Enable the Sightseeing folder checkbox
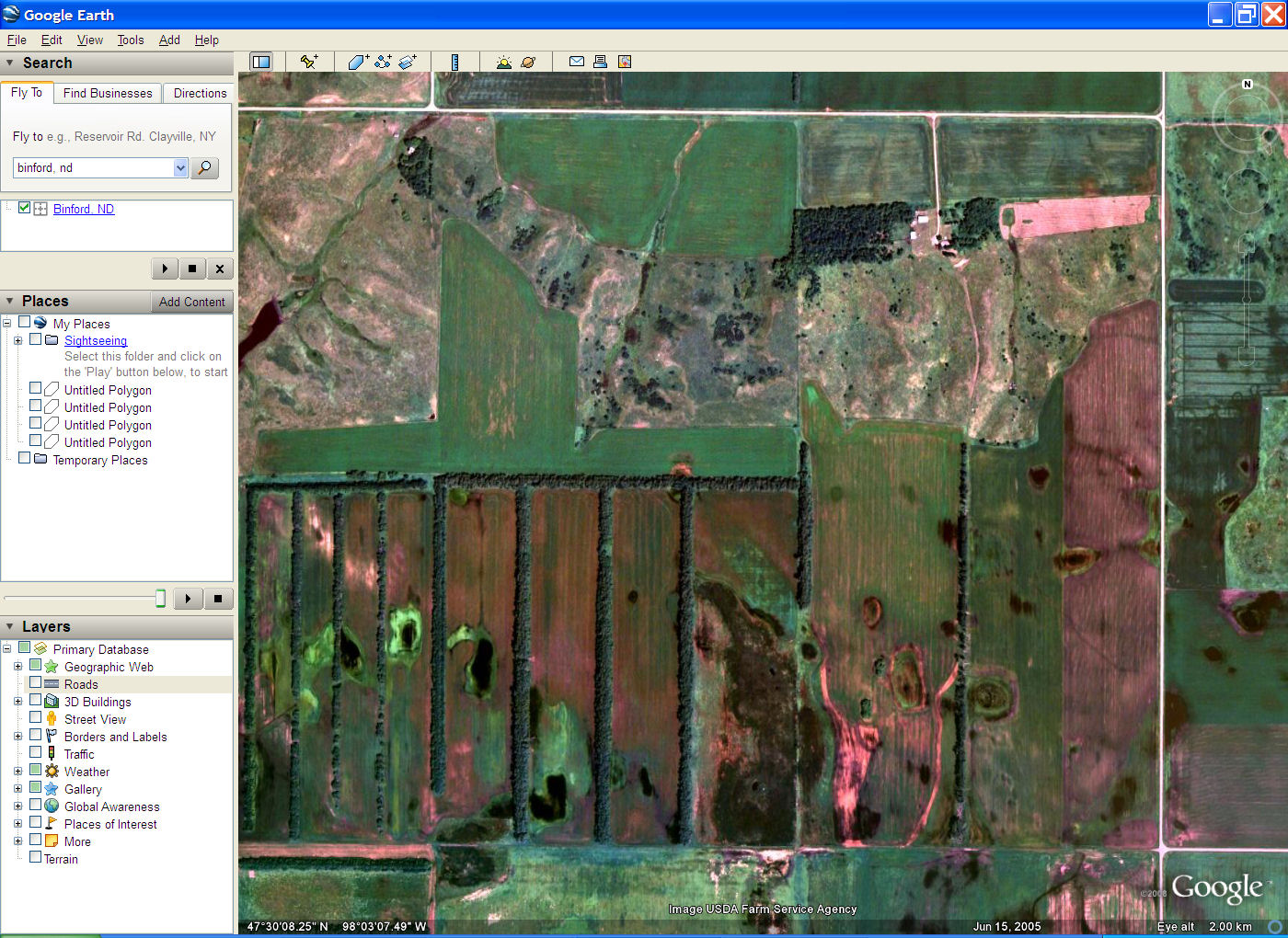1288x938 pixels. click(x=36, y=338)
